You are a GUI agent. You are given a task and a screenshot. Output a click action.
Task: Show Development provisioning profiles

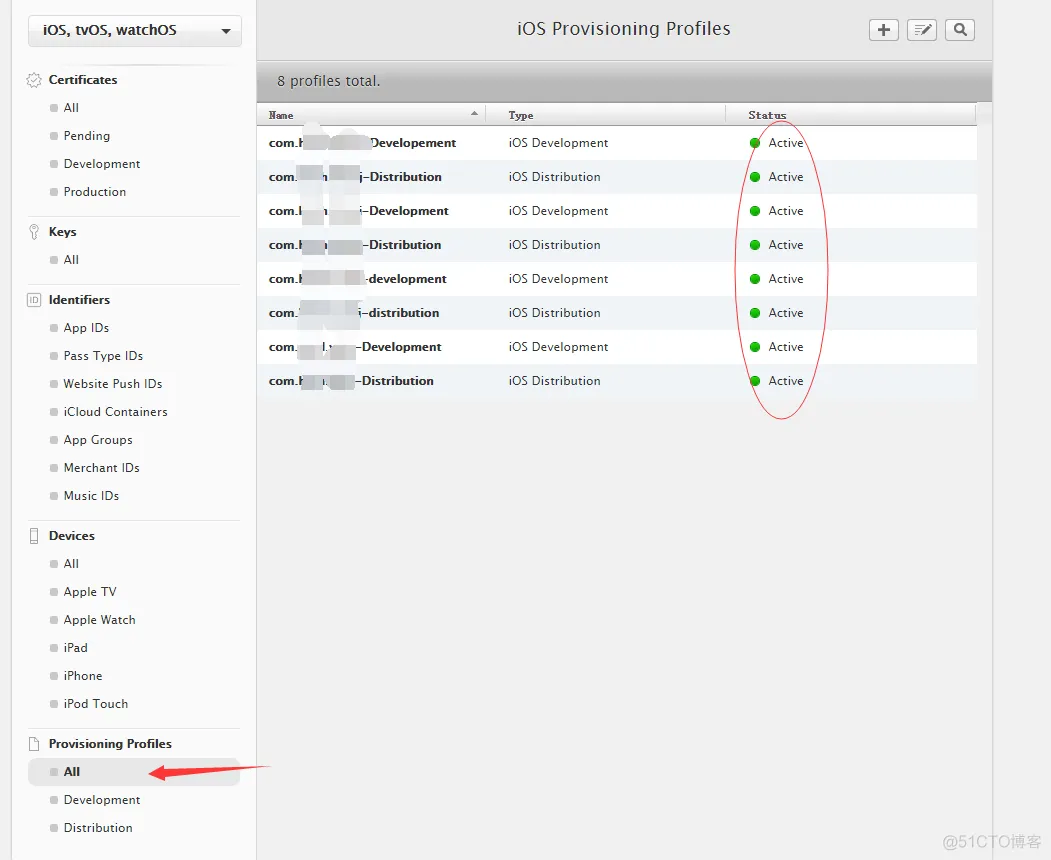(102, 800)
